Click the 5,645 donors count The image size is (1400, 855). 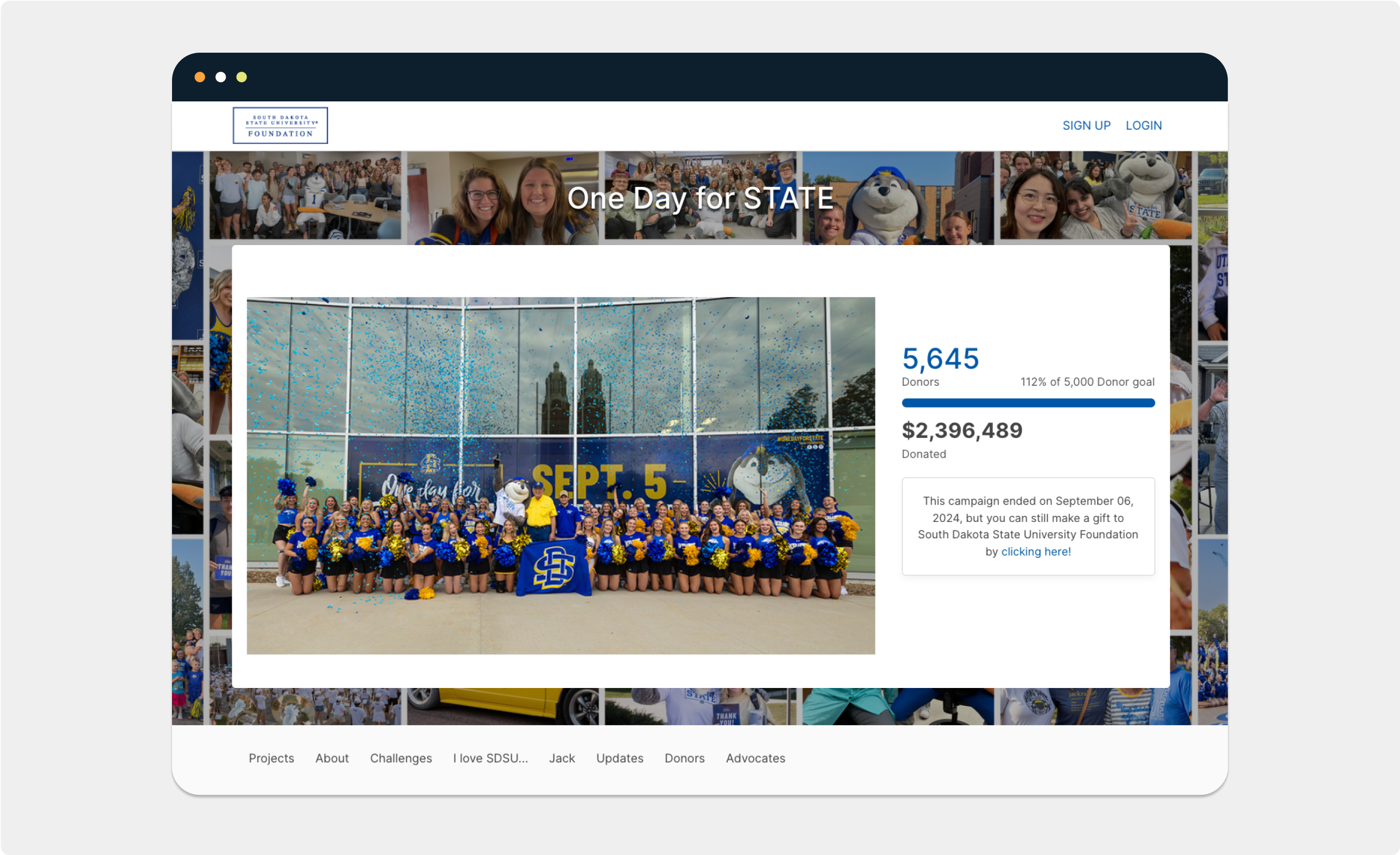tap(940, 359)
